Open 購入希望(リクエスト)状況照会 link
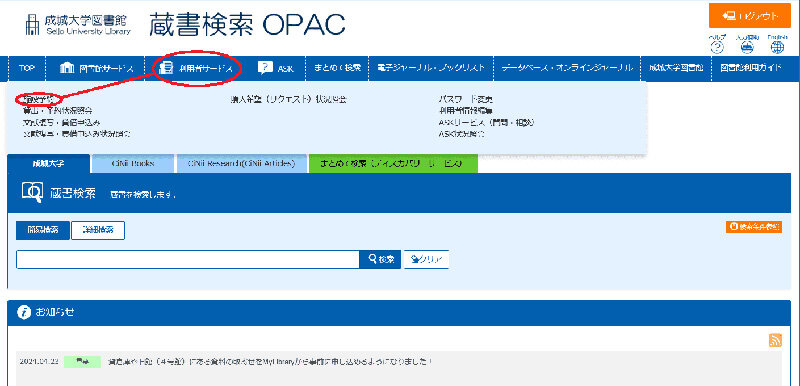Screen dimensions: 800x386 [288, 99]
